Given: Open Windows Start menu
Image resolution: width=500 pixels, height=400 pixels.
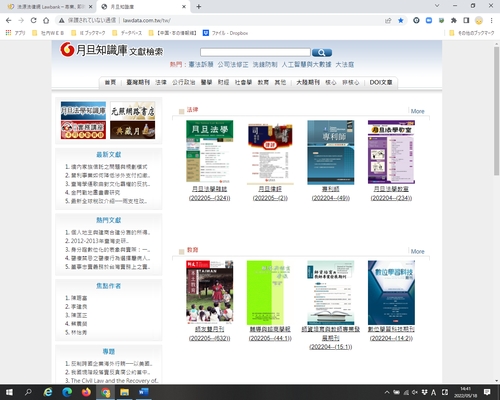Looking at the screenshot, I should 9,392.
